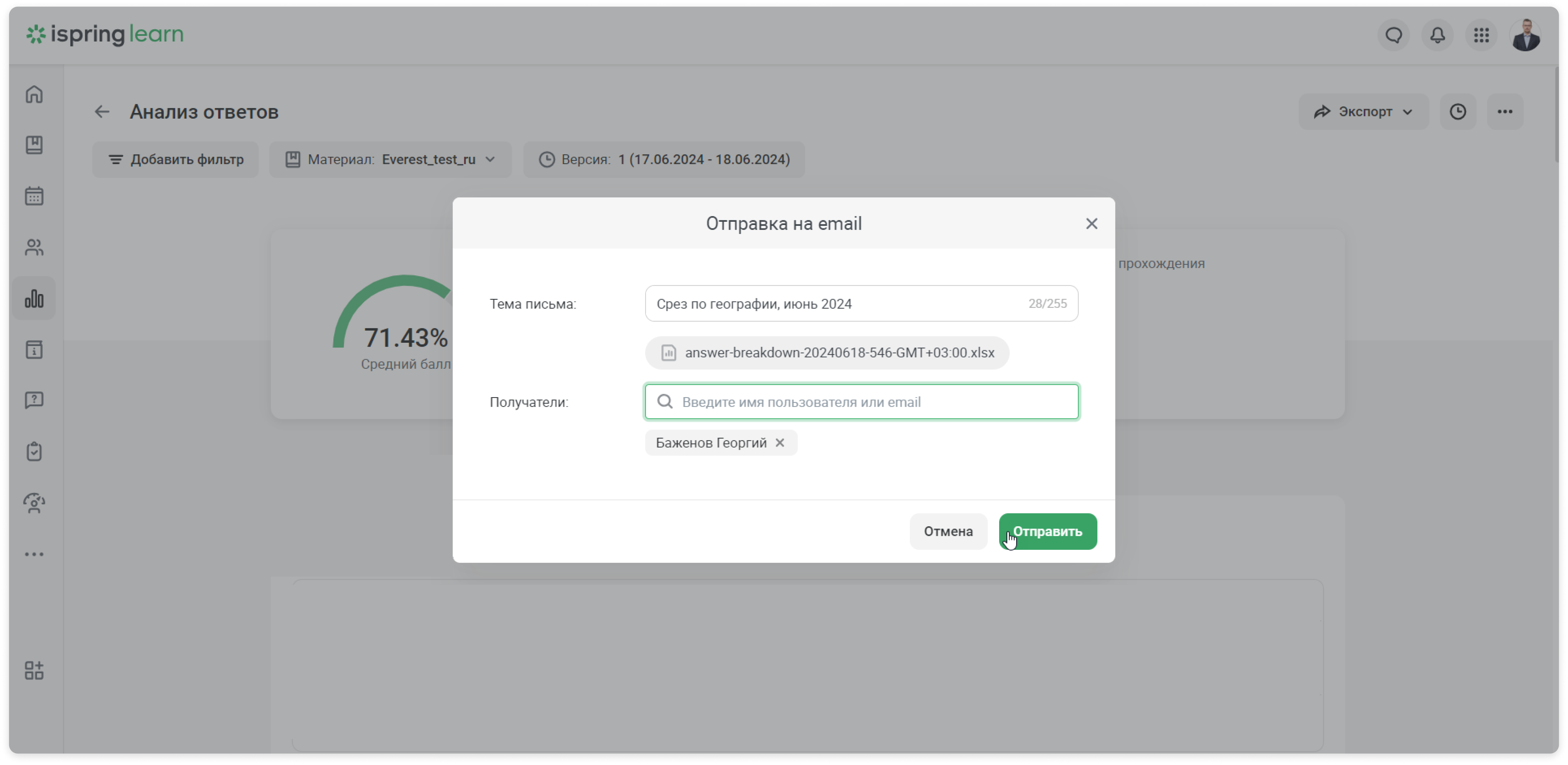Image resolution: width=1568 pixels, height=765 pixels.
Task: Focus the Тема письма input field
Action: (x=861, y=303)
